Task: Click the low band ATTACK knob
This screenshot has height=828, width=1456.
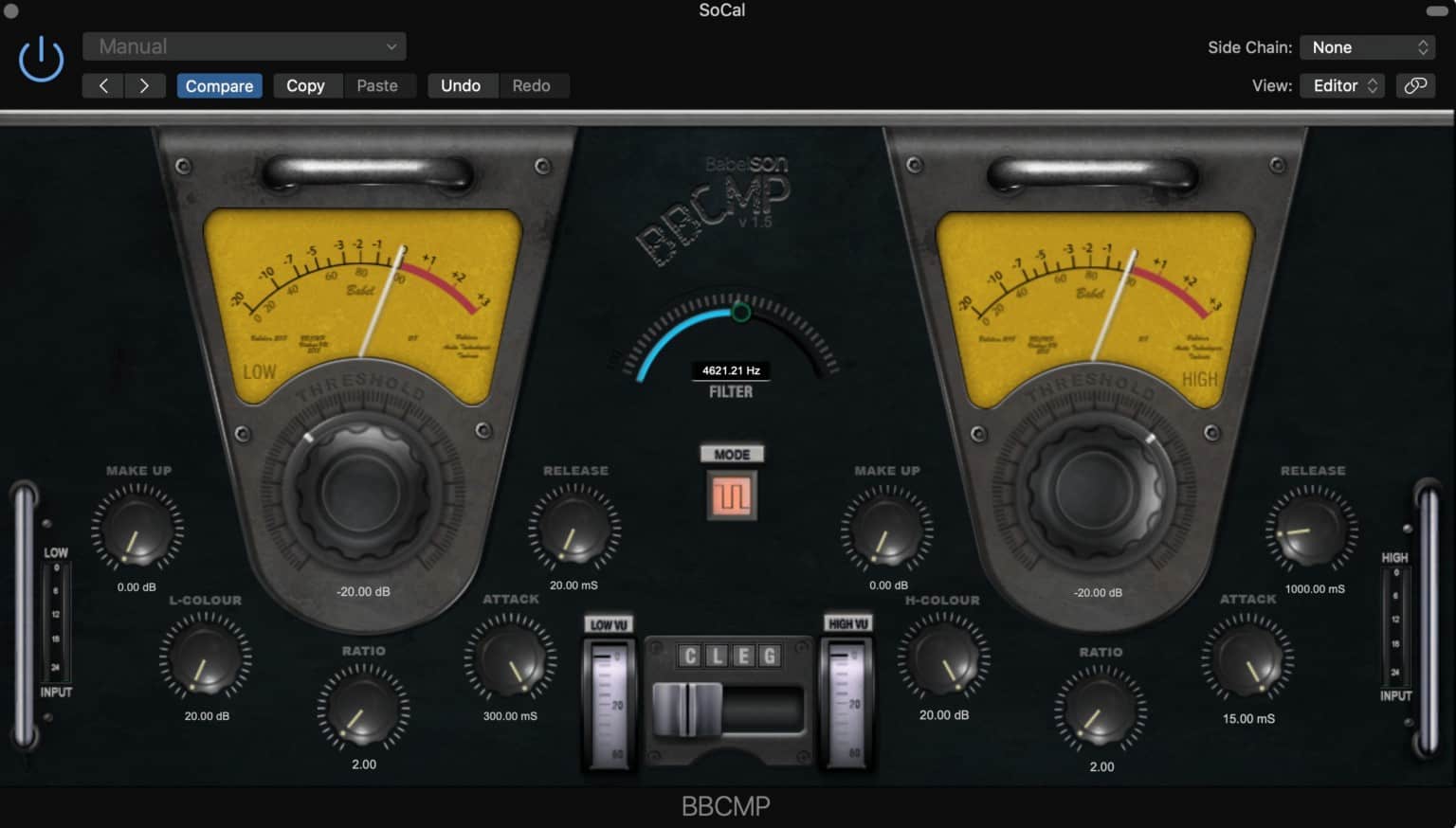Action: [x=510, y=658]
